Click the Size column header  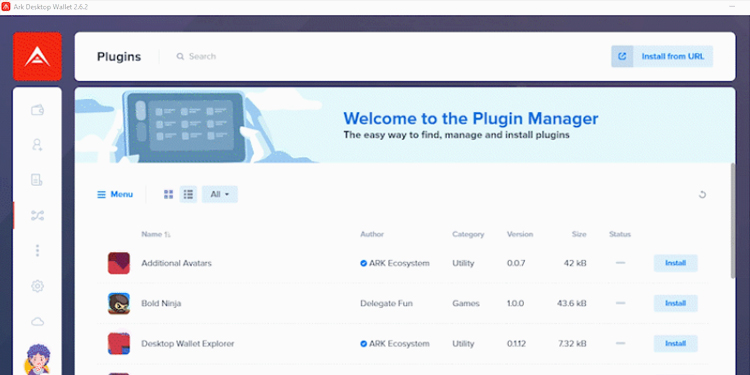(x=579, y=234)
